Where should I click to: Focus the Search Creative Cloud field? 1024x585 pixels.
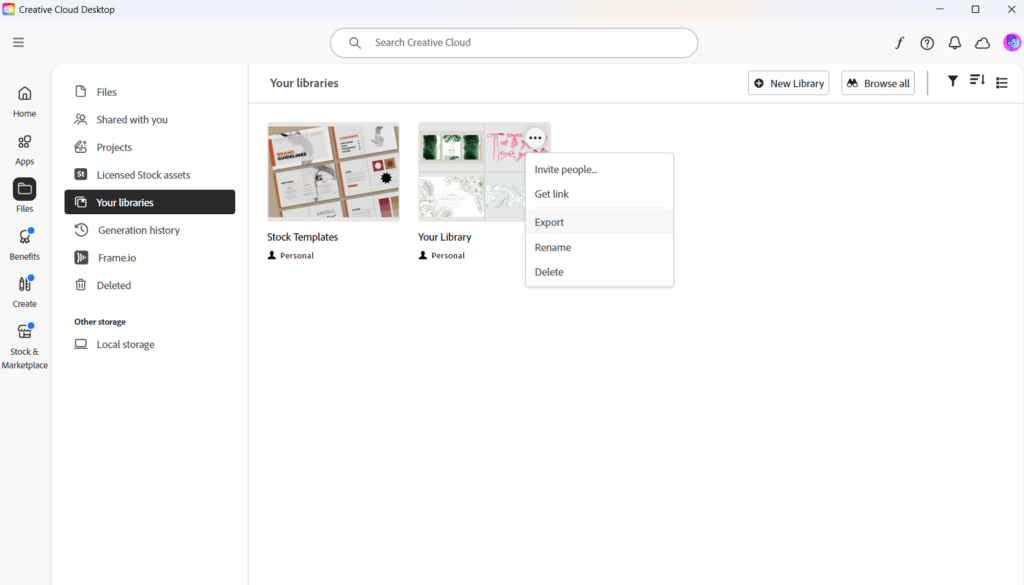click(514, 42)
